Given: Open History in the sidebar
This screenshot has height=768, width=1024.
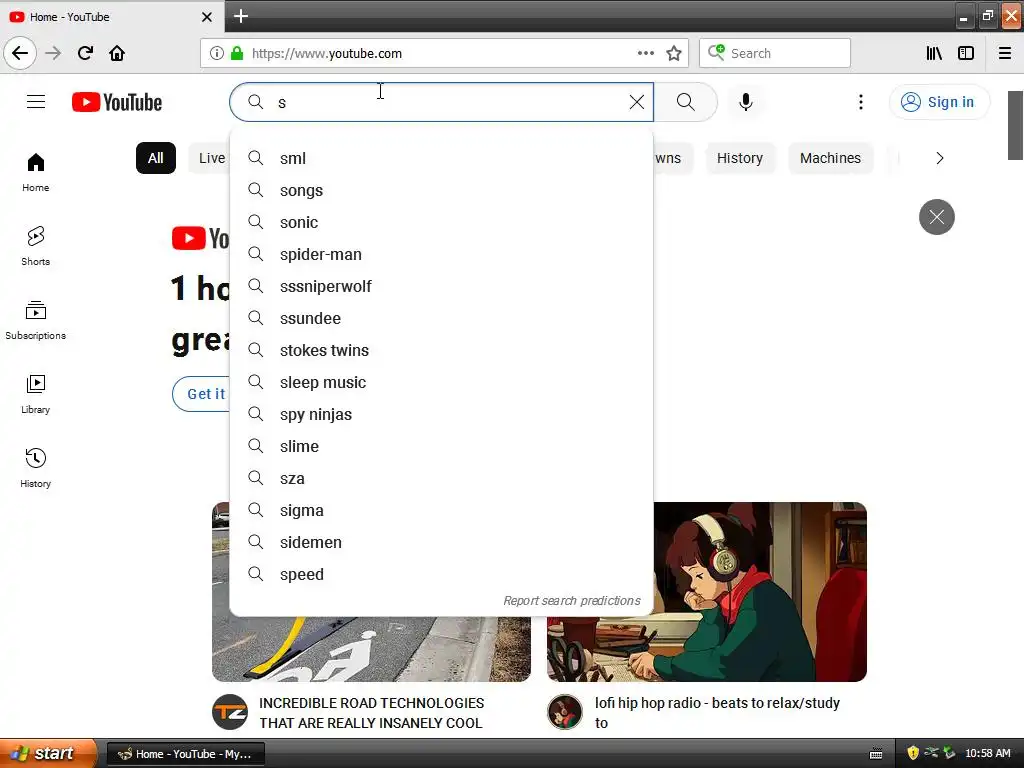Looking at the screenshot, I should coord(36,468).
